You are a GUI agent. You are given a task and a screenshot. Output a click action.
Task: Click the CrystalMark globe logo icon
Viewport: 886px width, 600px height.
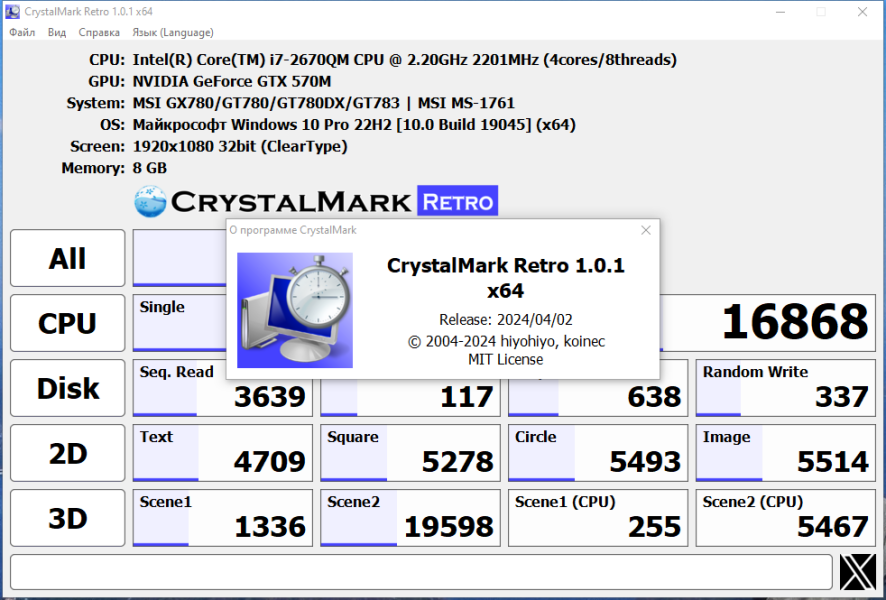click(150, 202)
